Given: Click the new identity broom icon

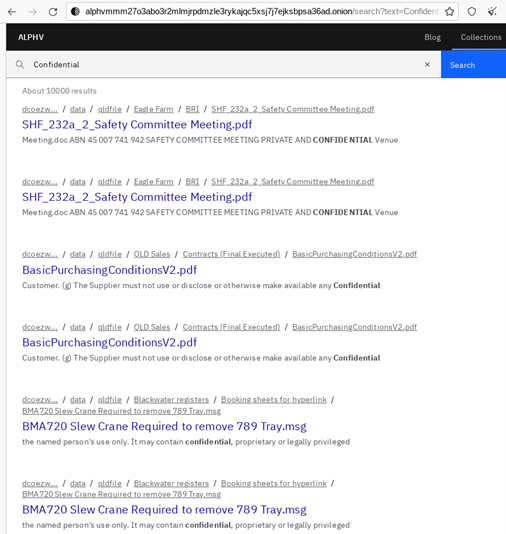Looking at the screenshot, I should click(492, 12).
